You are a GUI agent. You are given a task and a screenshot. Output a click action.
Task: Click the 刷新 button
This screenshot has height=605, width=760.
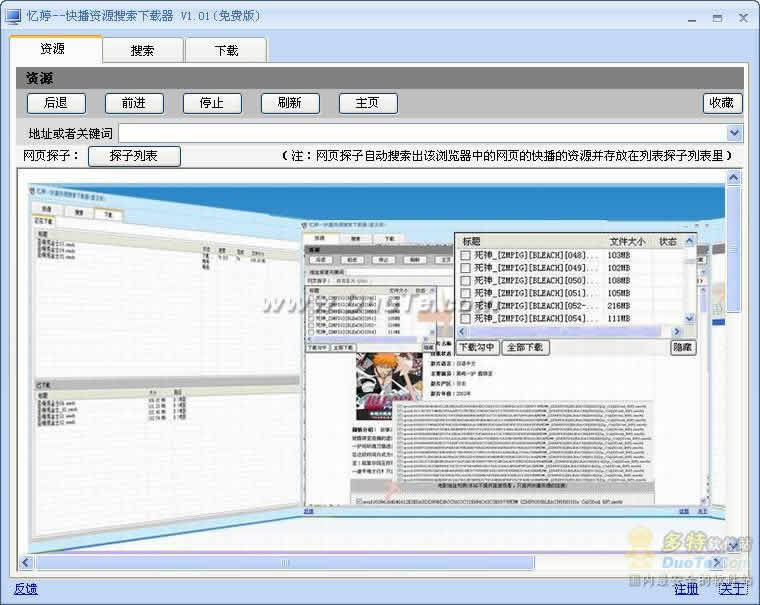click(290, 103)
